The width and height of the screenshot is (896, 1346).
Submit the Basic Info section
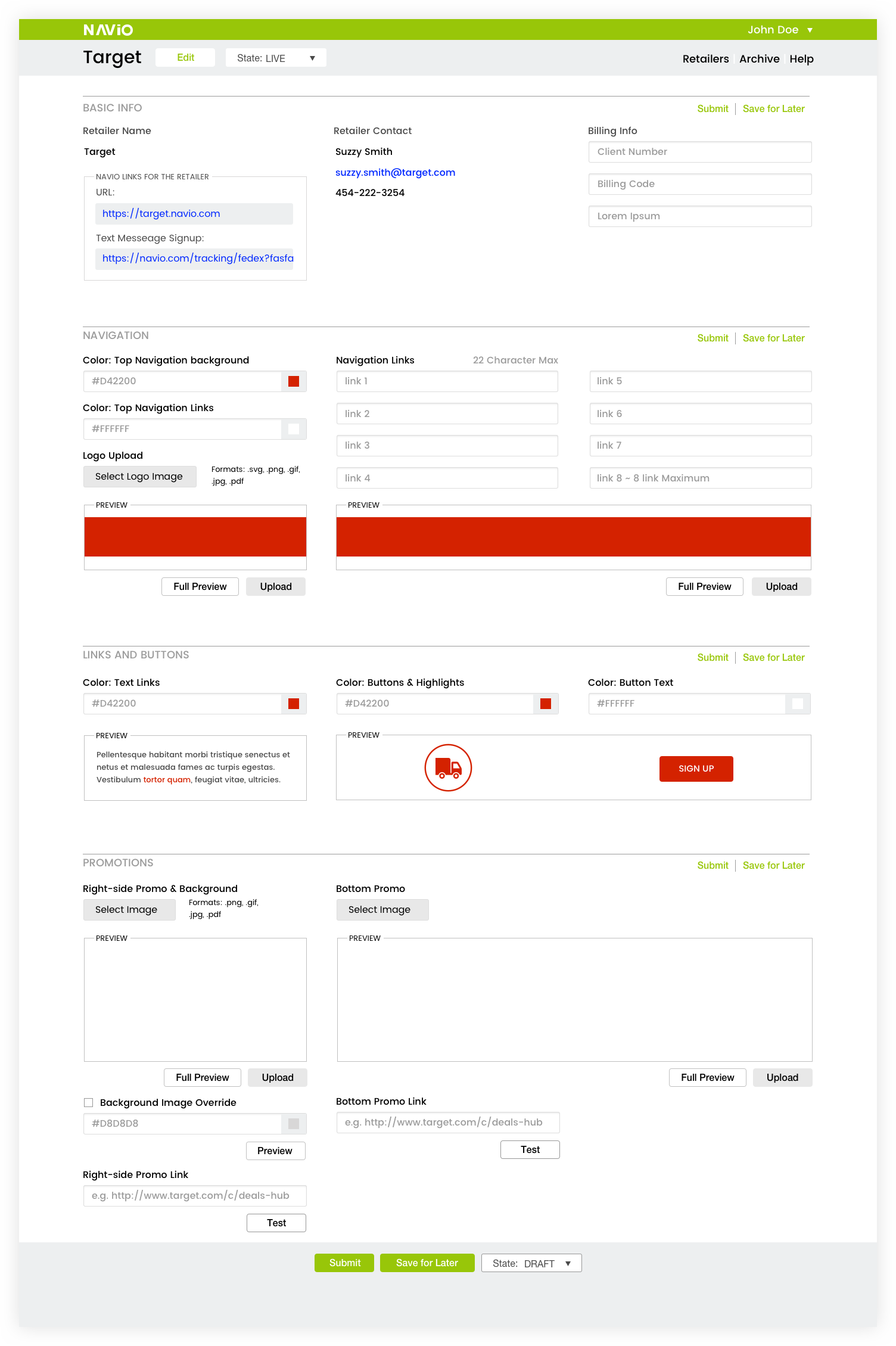[713, 108]
